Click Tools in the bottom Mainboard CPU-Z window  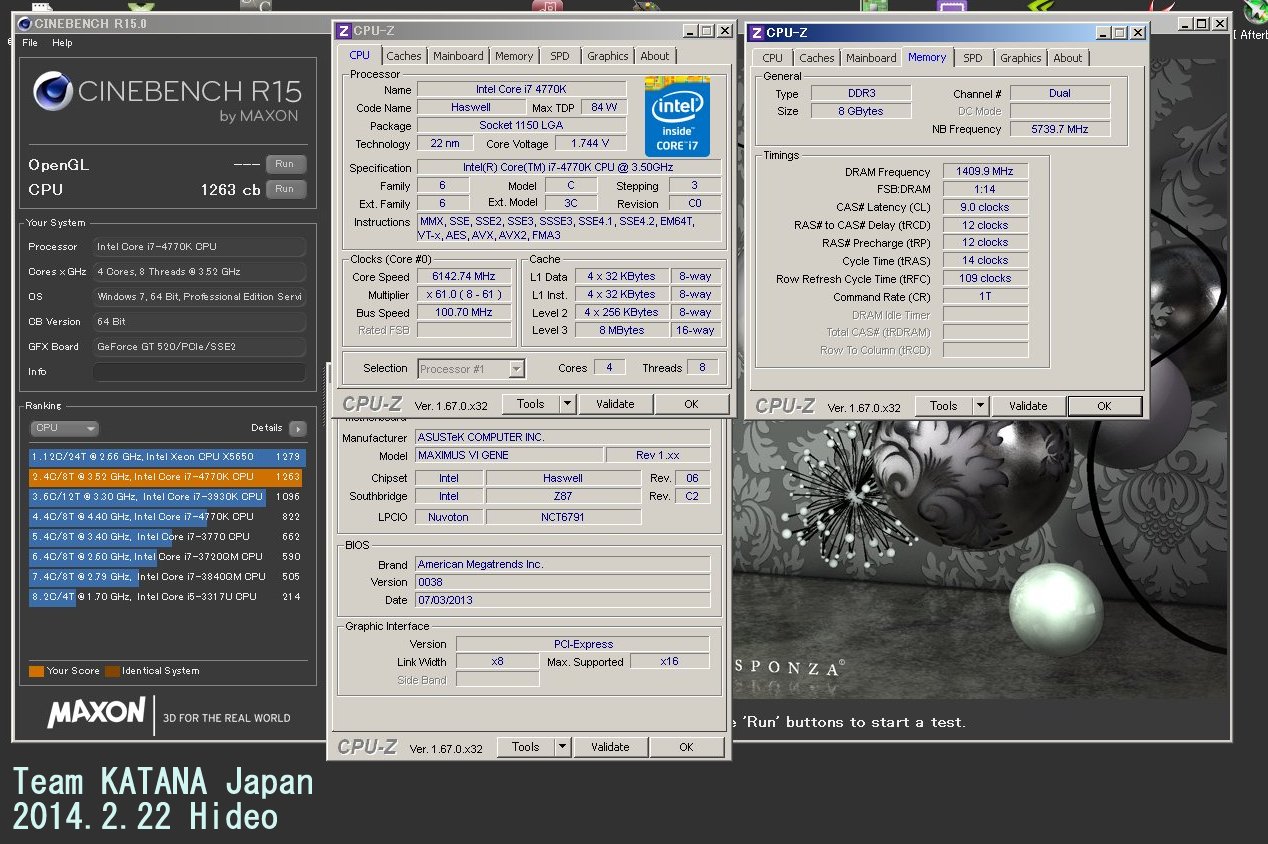(x=525, y=747)
